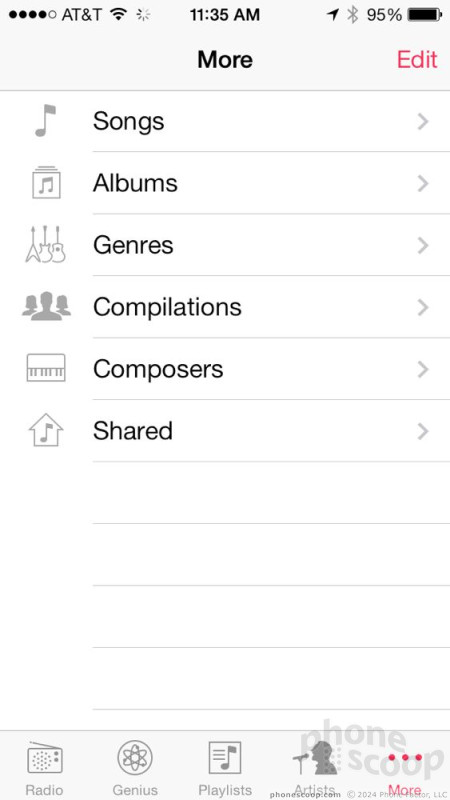Expand Songs using its chevron arrow
Viewport: 450px width, 800px height.
pyautogui.click(x=422, y=121)
